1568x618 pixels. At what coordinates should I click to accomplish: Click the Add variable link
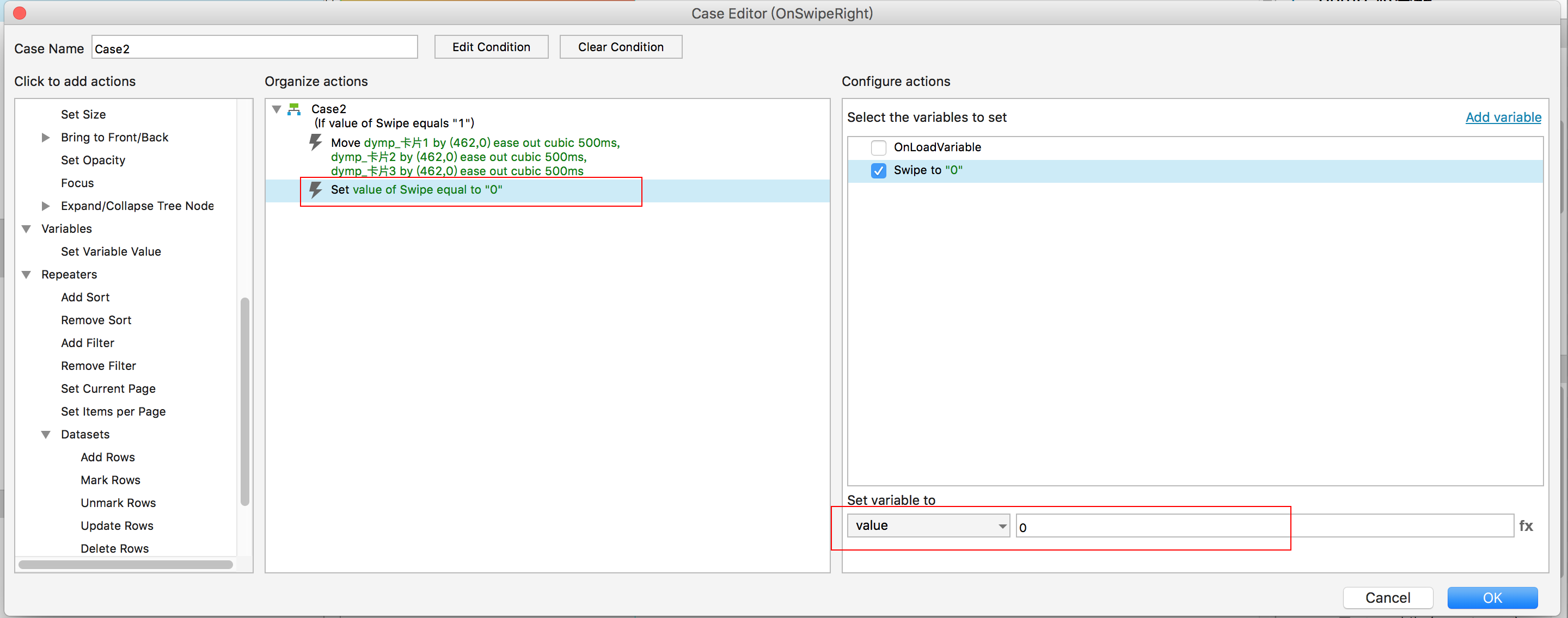pos(1503,118)
